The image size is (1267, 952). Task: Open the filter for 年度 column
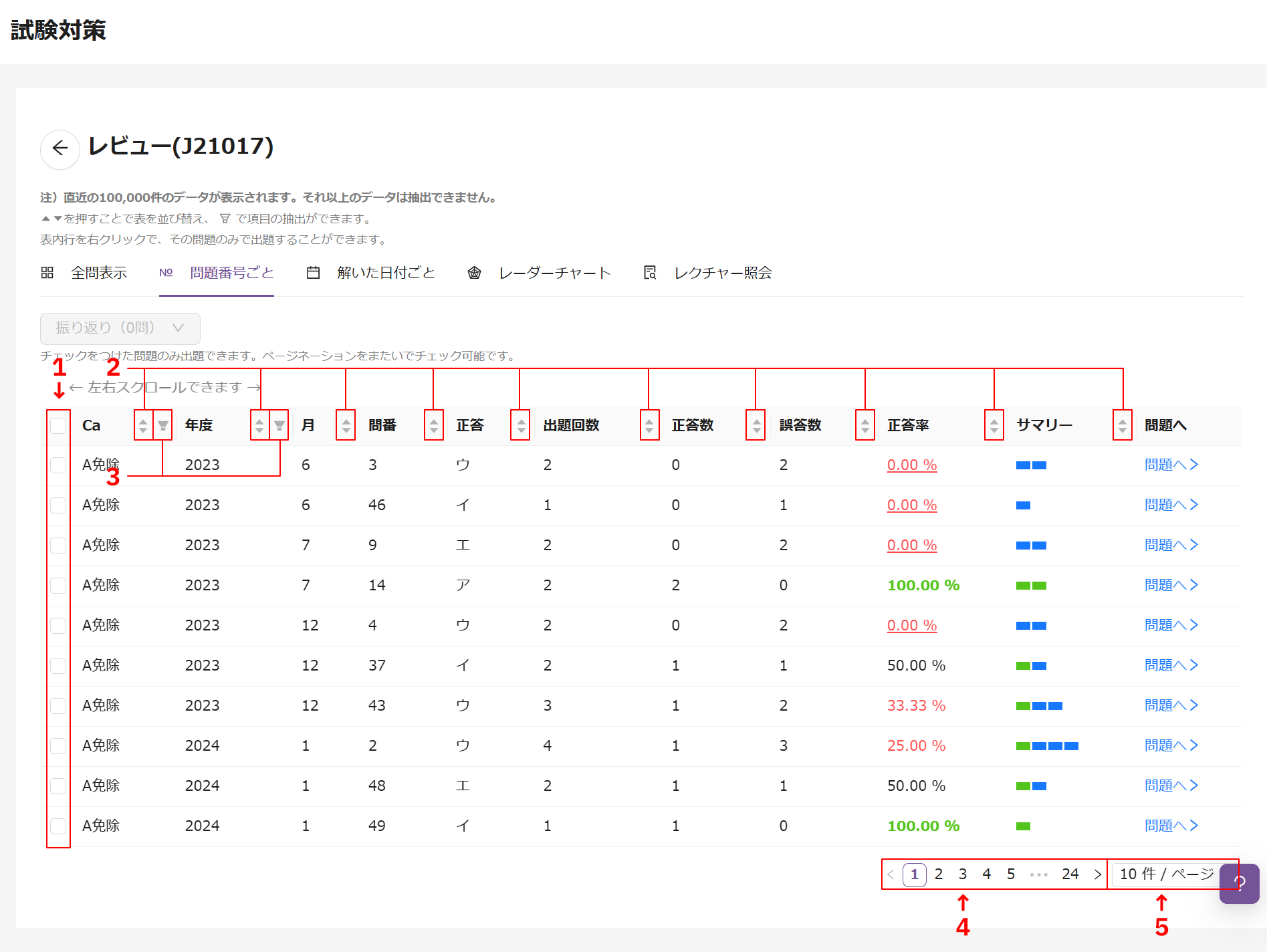point(279,425)
